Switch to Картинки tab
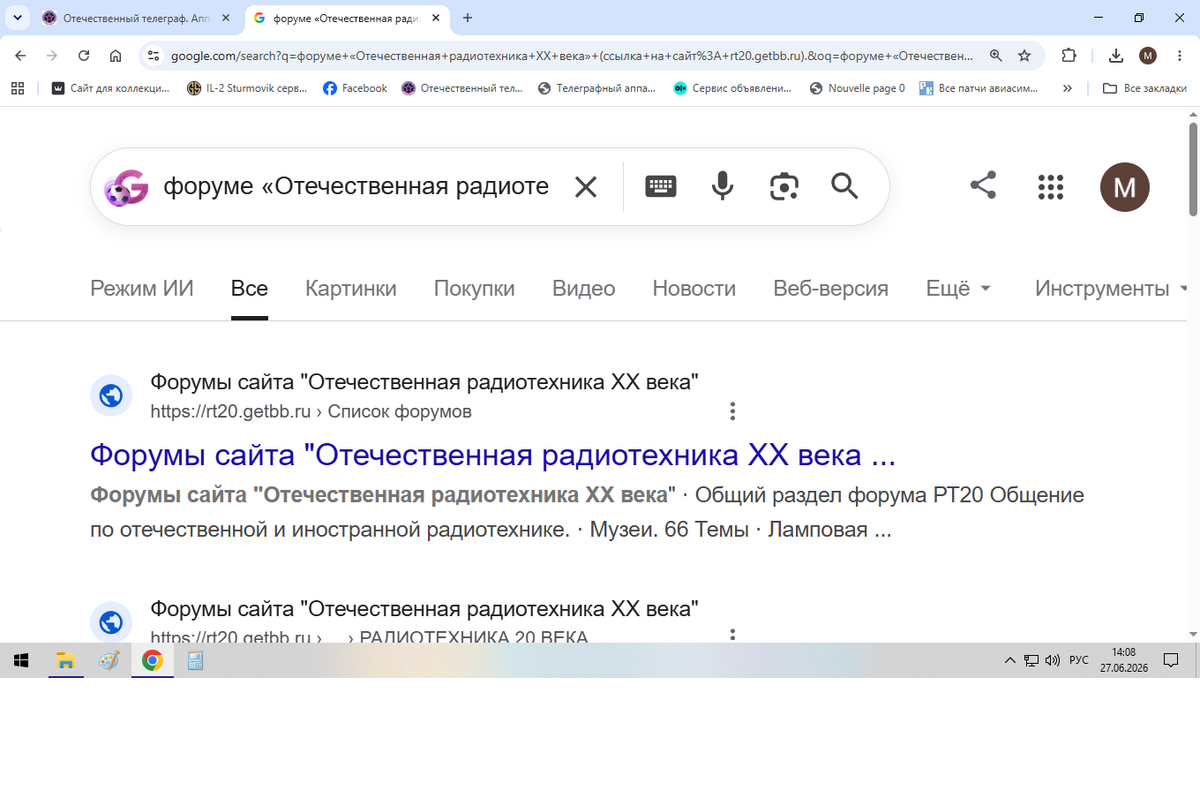This screenshot has height=798, width=1200. point(351,288)
